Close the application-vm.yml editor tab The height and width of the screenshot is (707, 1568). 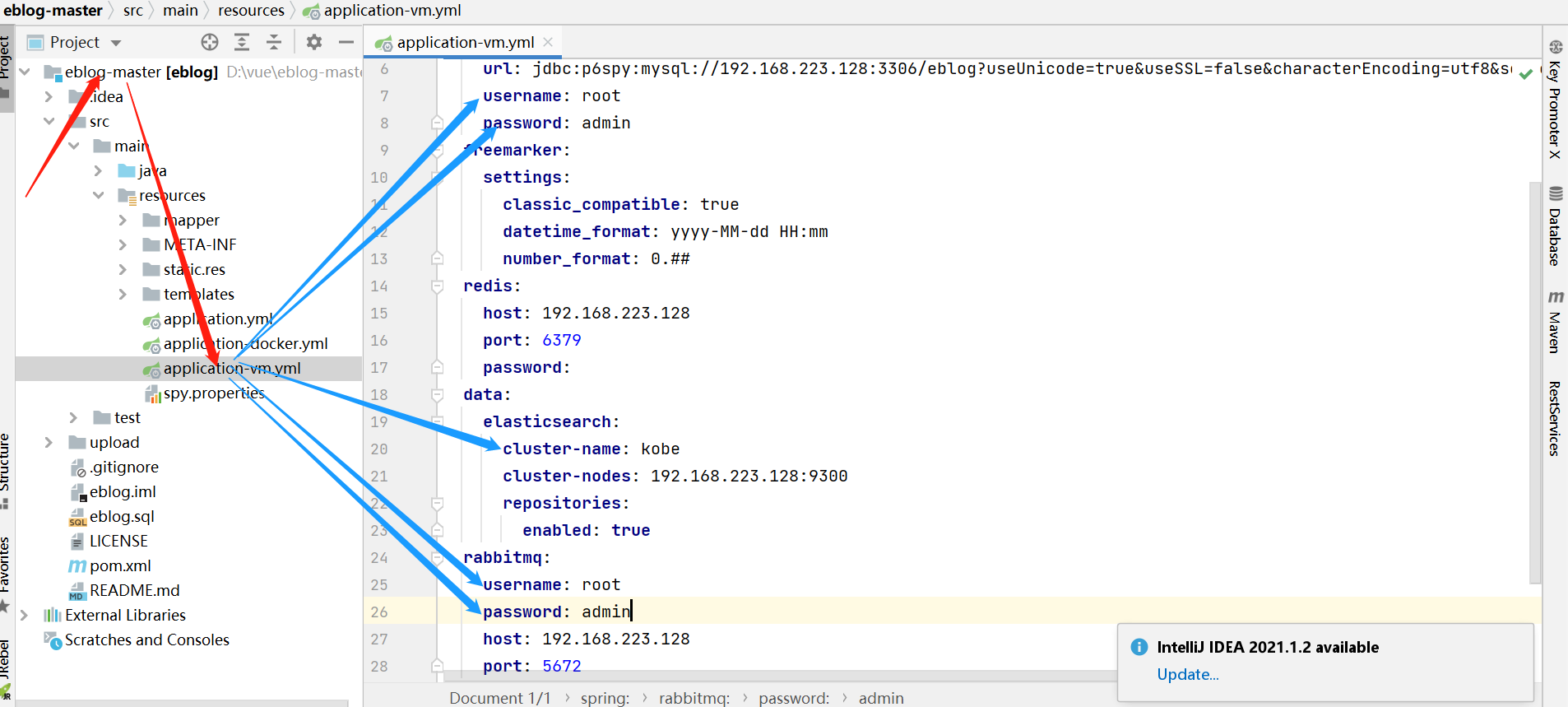(548, 42)
